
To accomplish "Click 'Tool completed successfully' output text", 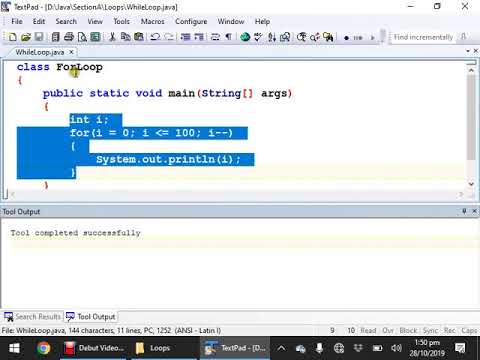I will coord(75,233).
